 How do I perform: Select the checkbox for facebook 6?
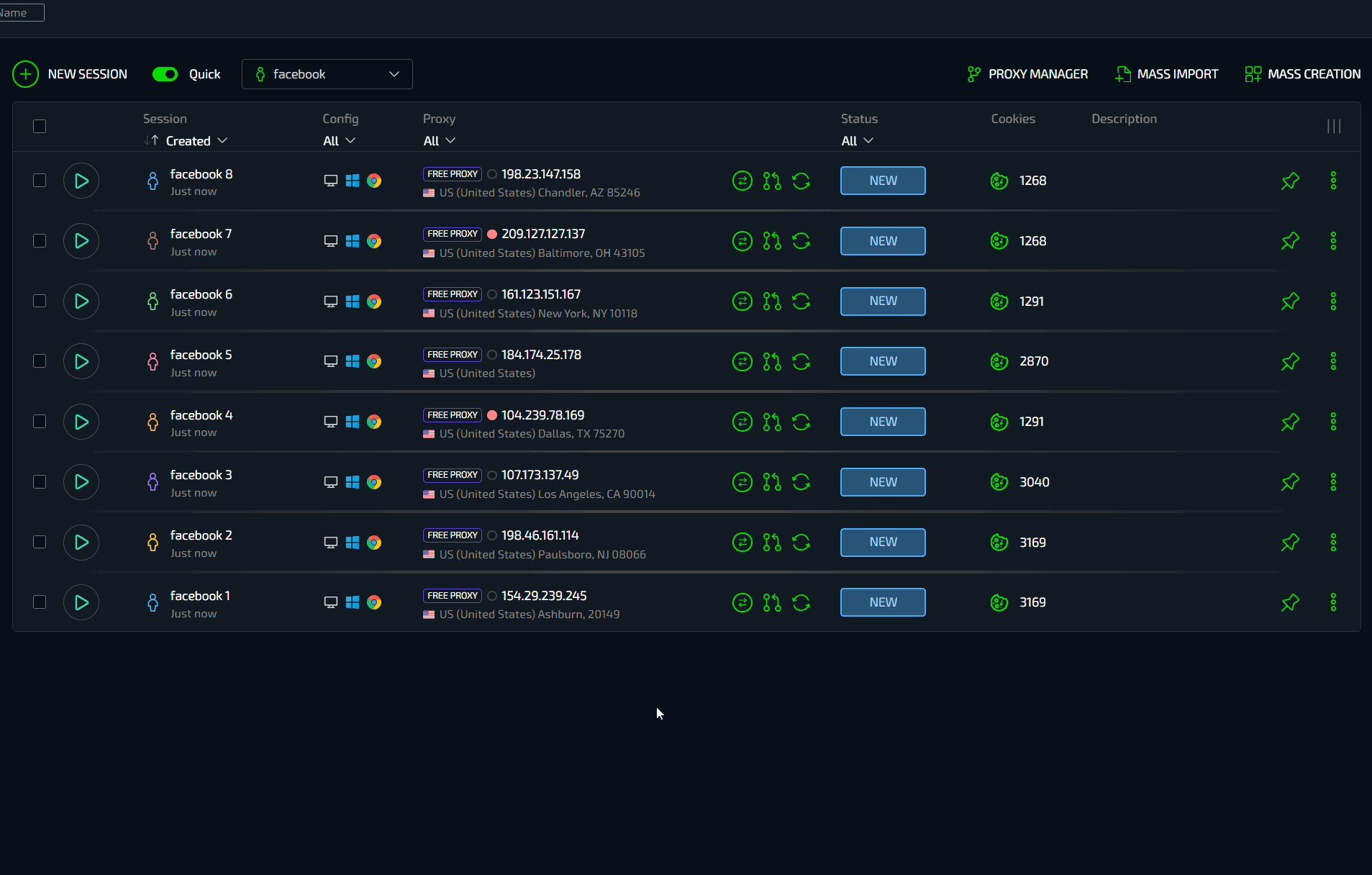point(40,302)
